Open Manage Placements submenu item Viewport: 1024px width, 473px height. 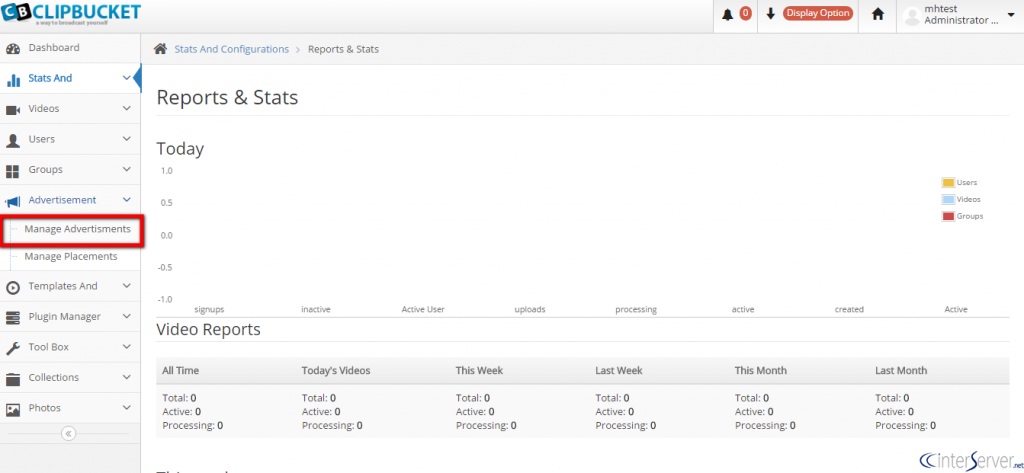(71, 257)
